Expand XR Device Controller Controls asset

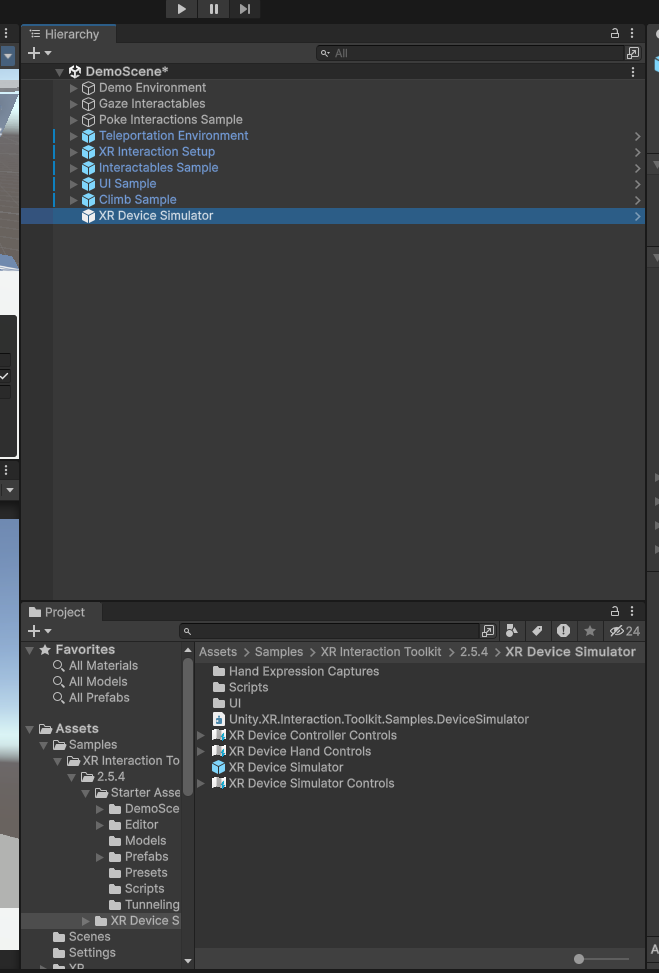pos(200,736)
